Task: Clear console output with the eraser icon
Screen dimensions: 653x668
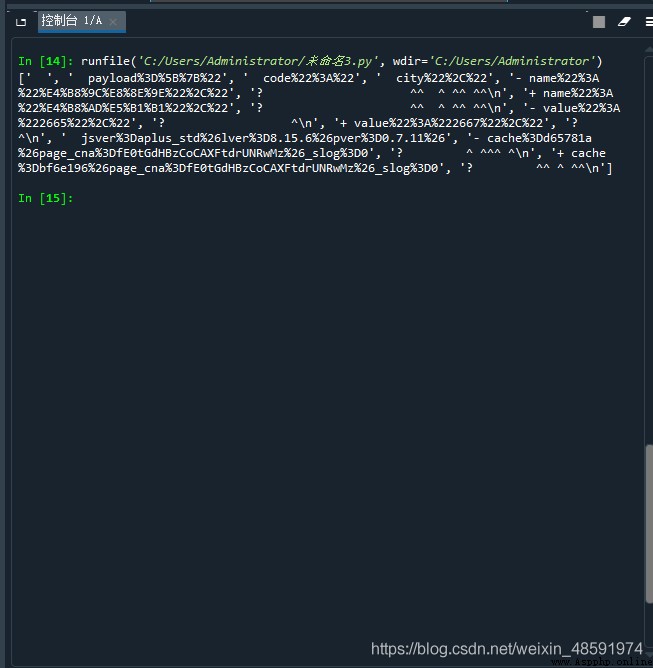Action: (x=624, y=22)
